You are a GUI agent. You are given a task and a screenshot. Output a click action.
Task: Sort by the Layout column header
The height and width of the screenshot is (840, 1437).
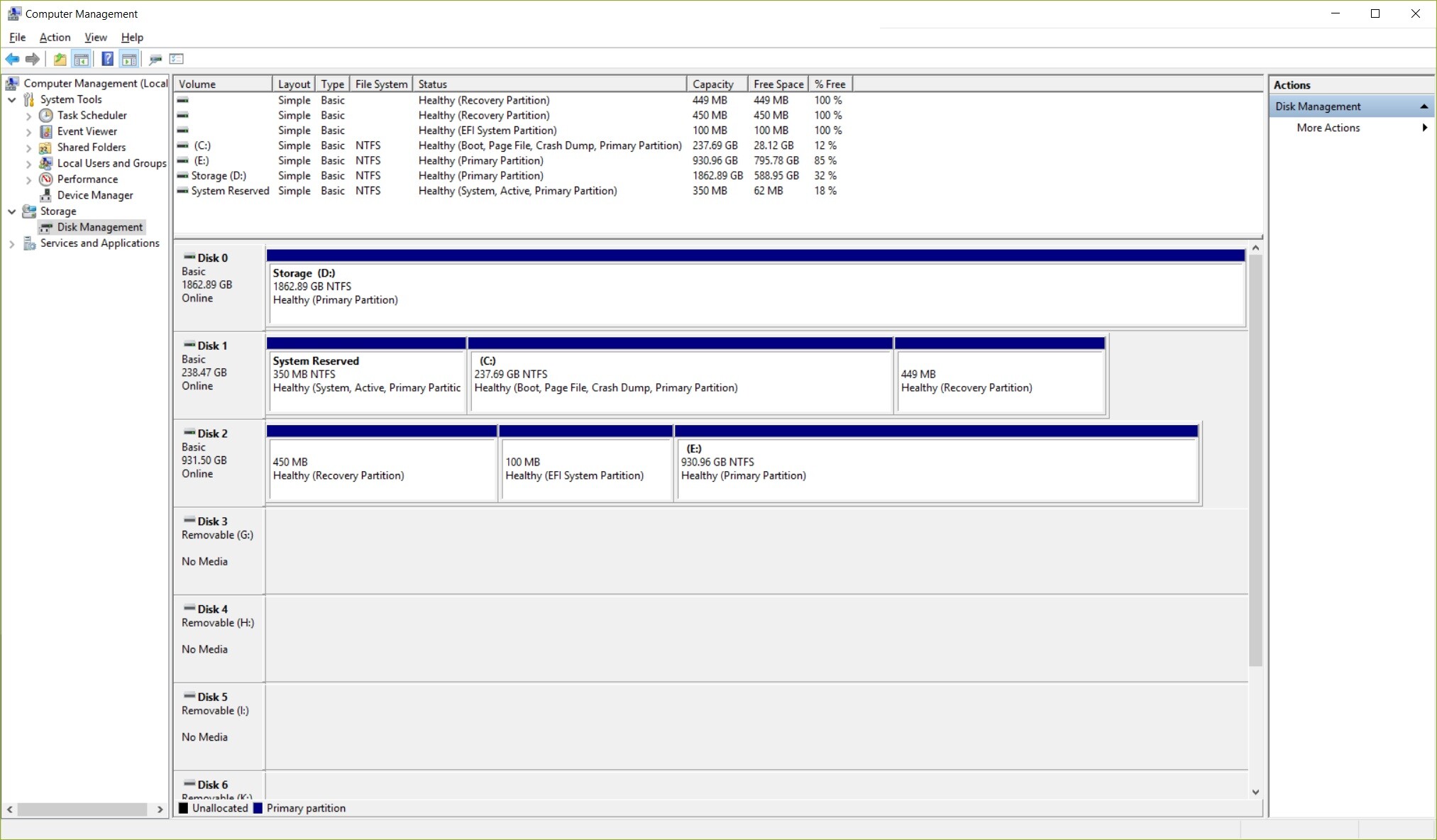pos(294,84)
